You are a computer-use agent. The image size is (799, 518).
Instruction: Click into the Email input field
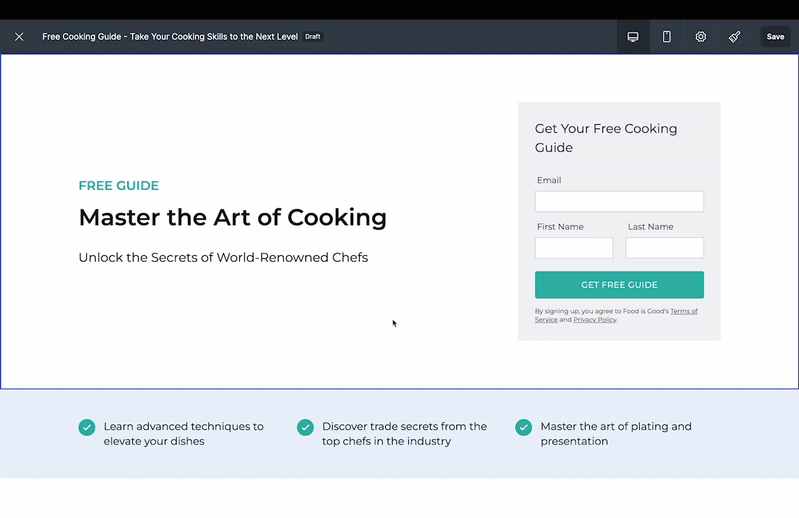pos(619,202)
